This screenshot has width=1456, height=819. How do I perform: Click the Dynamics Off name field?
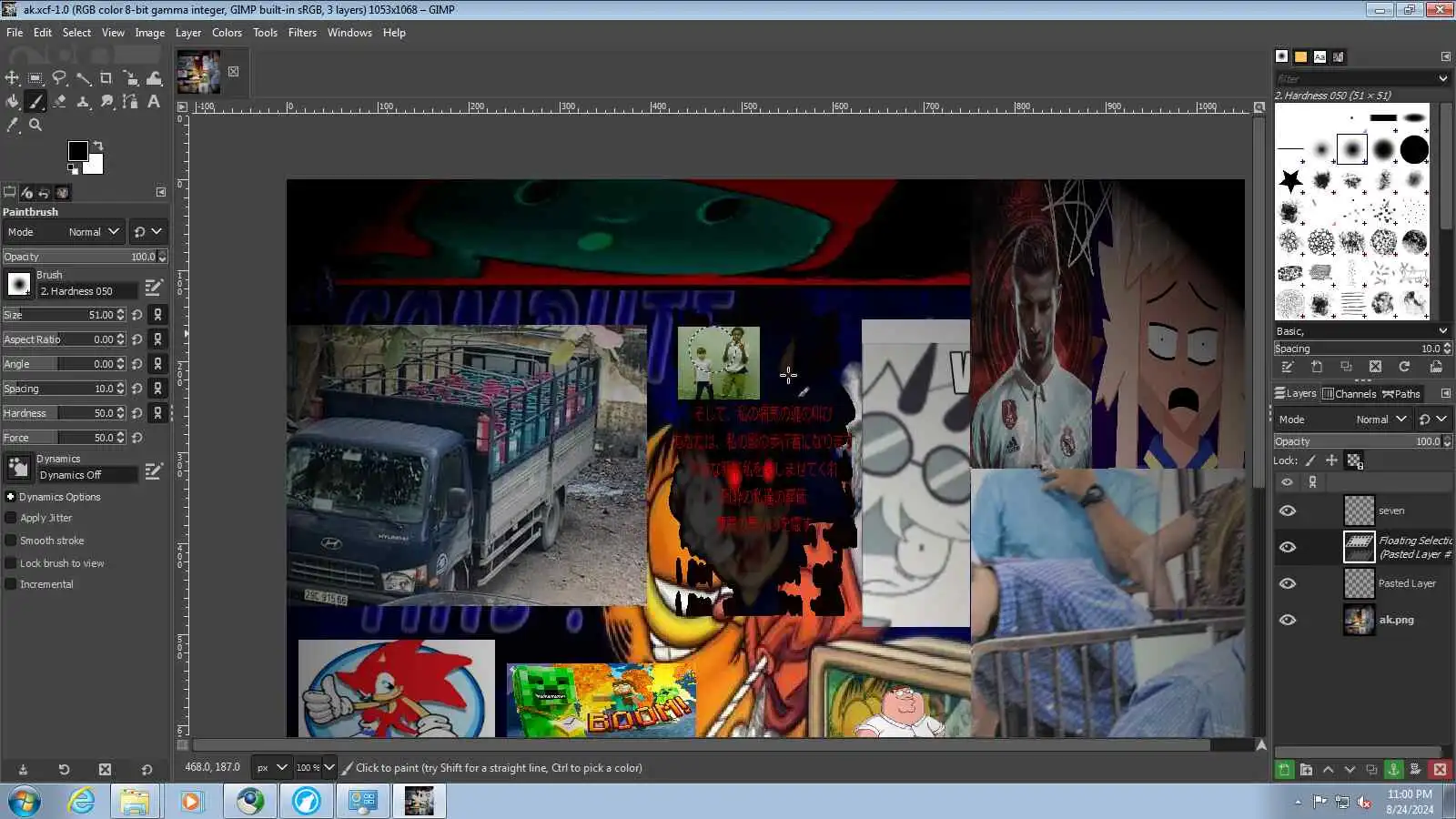[x=87, y=475]
